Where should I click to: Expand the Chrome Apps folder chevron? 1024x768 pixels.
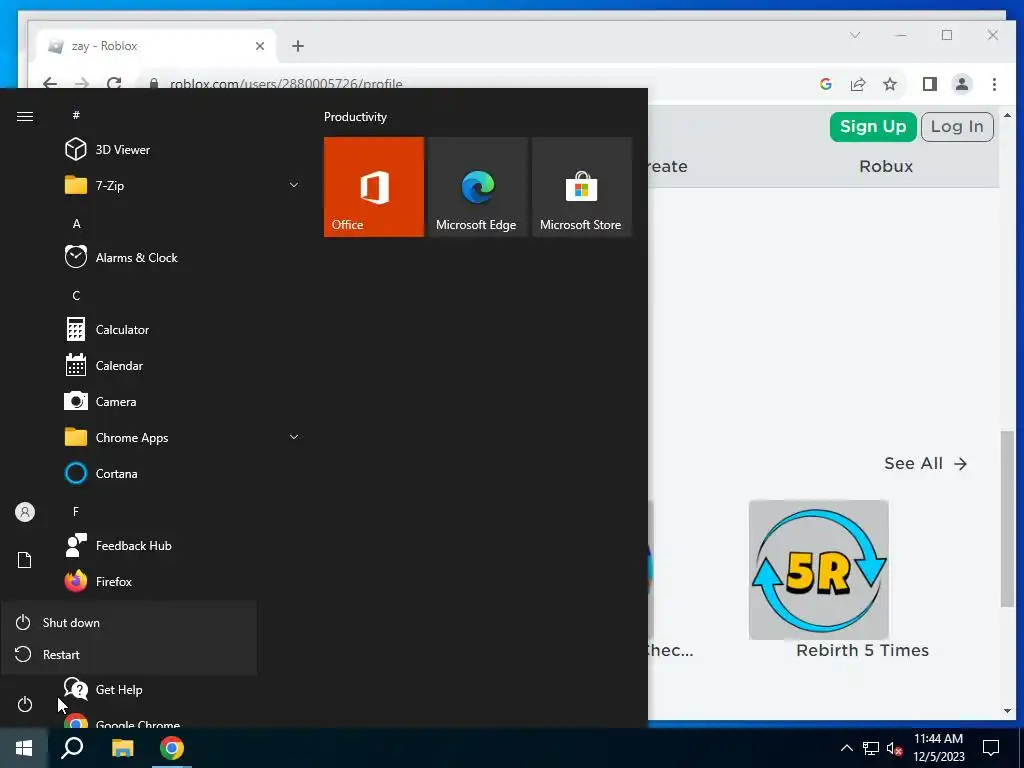(294, 437)
